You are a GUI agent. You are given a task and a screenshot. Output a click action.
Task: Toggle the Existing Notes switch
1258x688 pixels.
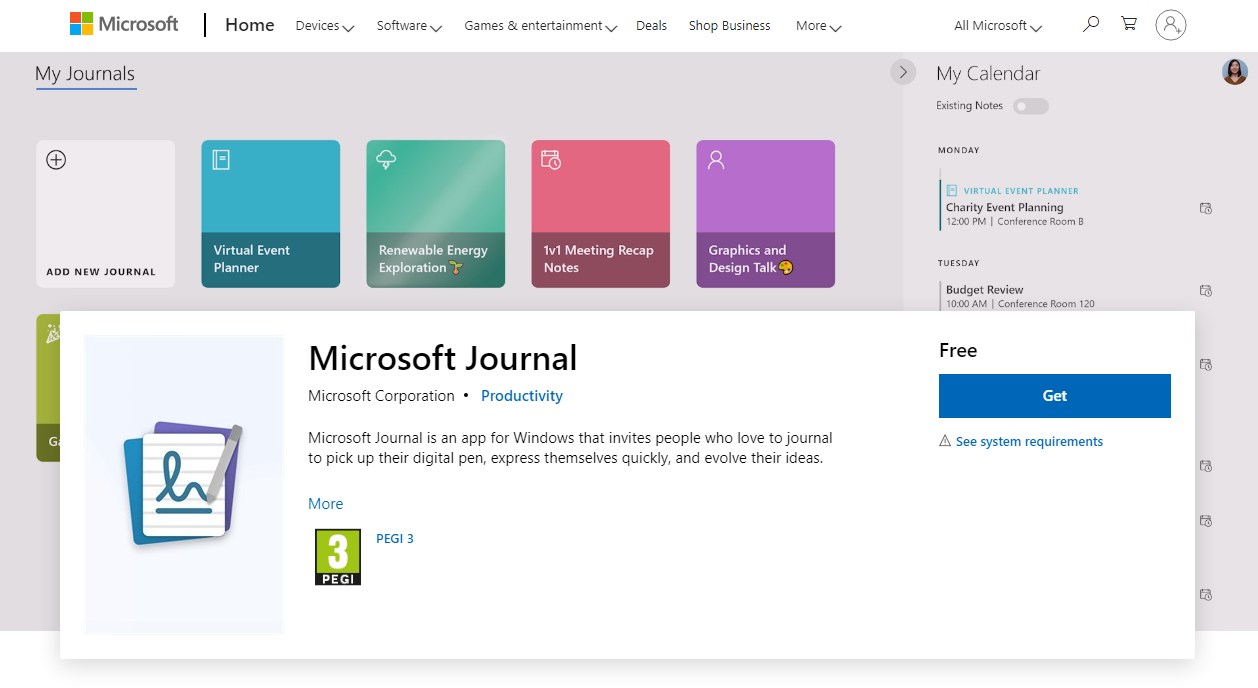coord(1031,106)
